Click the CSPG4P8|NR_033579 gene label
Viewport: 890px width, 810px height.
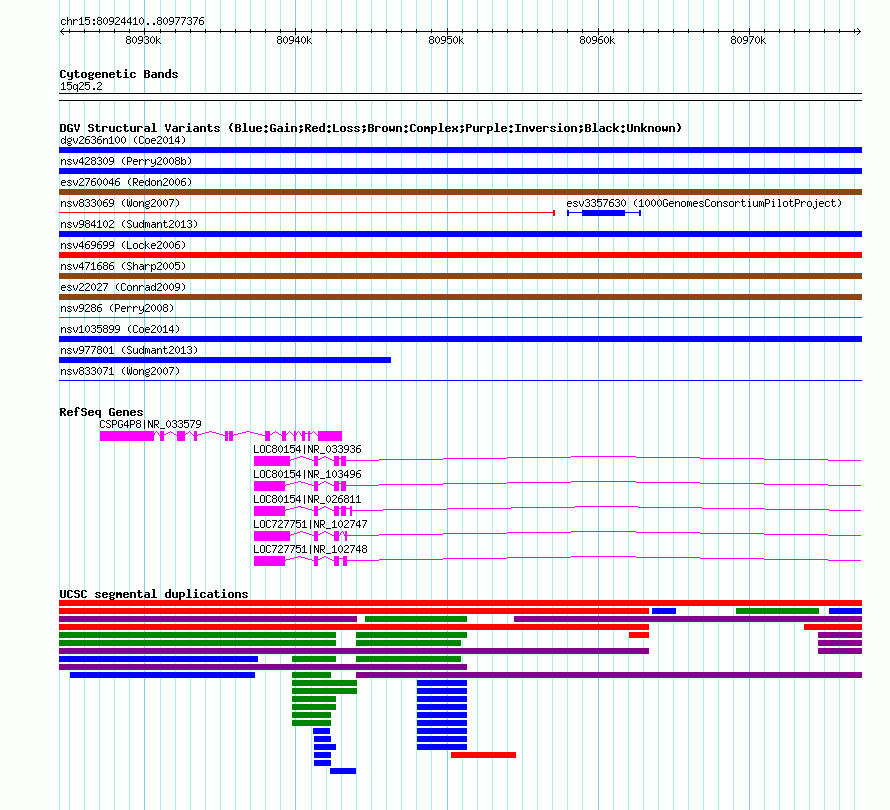click(150, 424)
